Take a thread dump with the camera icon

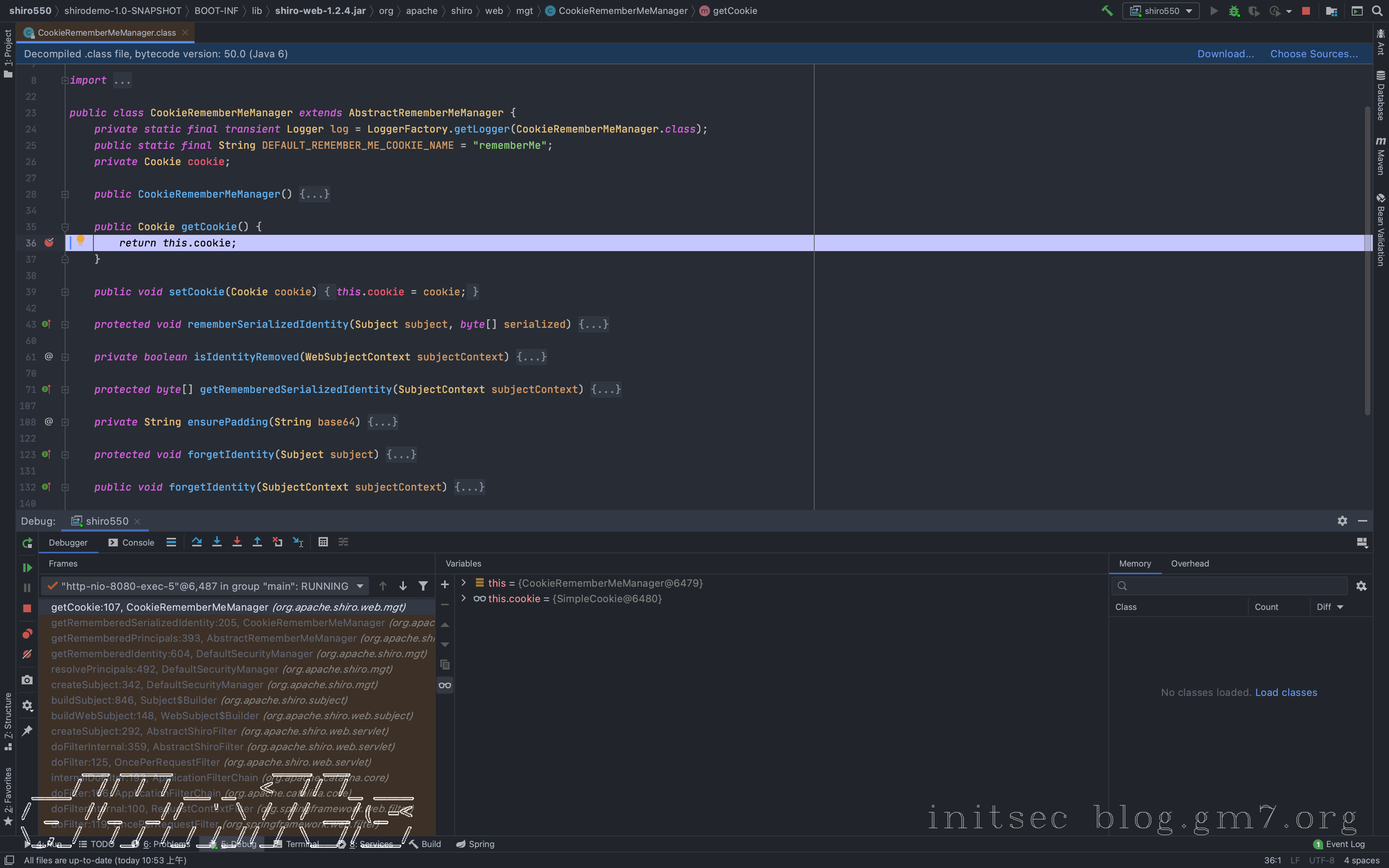tap(27, 680)
